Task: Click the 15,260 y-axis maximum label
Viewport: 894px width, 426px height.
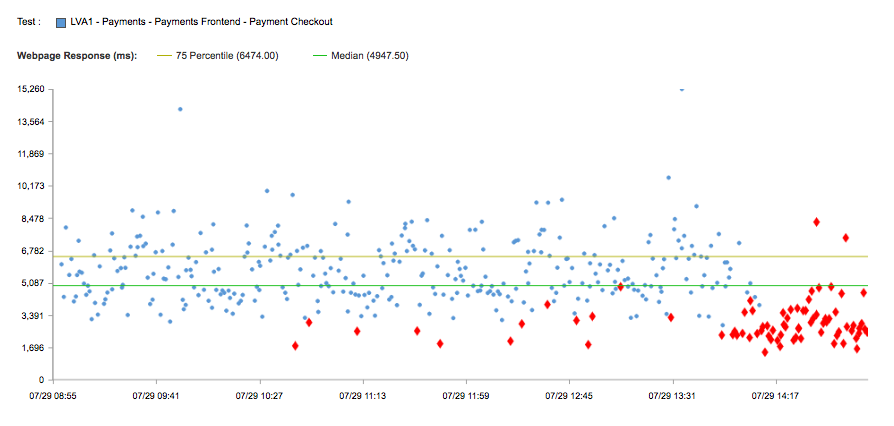Action: point(31,89)
